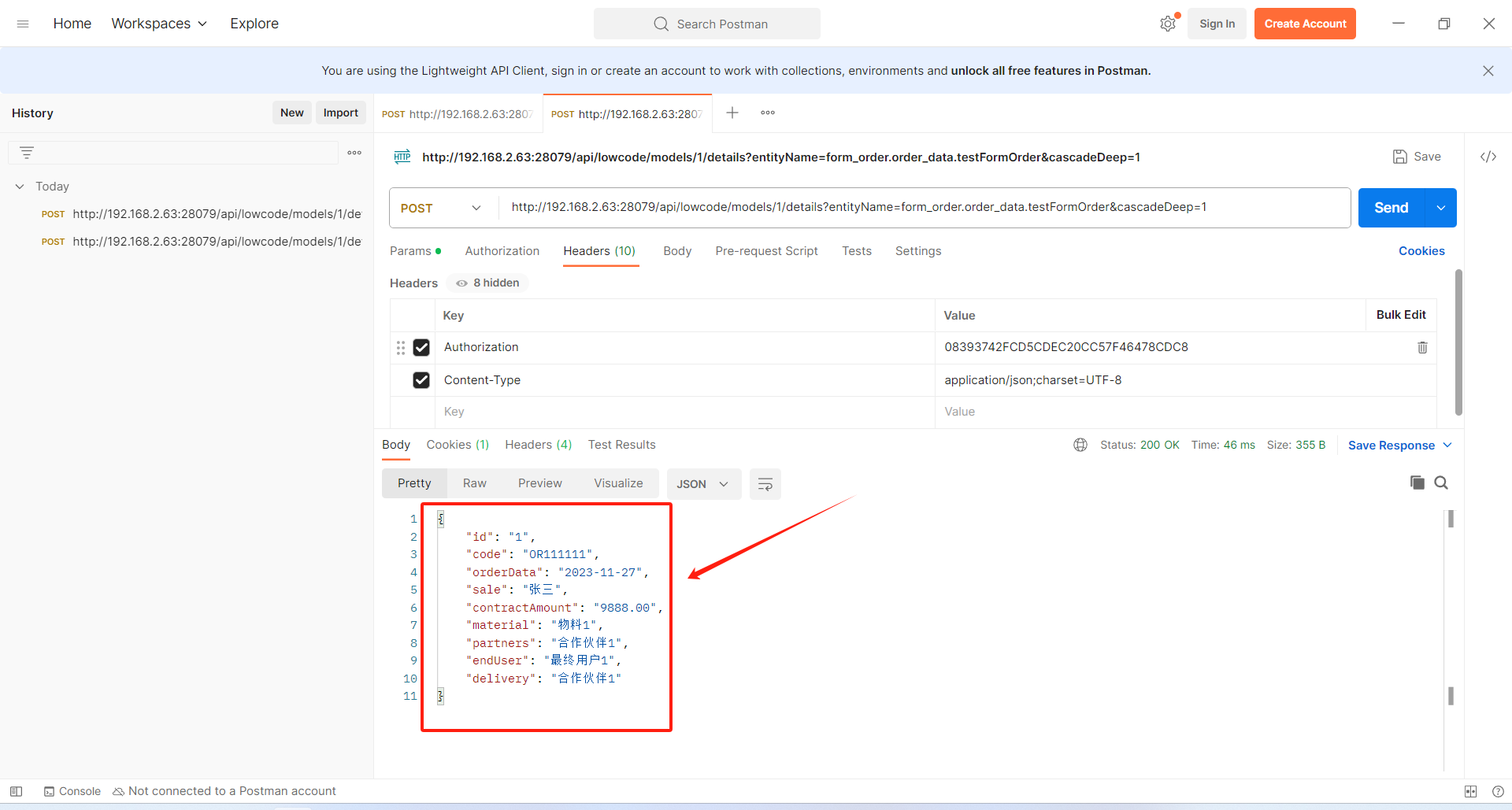Toggle word wrap in response viewer

(x=765, y=484)
